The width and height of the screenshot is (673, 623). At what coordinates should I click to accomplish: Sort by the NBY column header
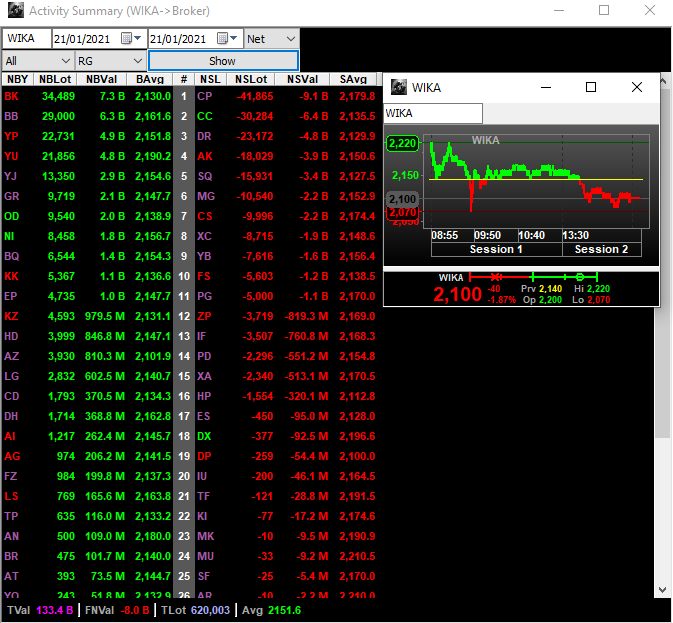click(18, 79)
